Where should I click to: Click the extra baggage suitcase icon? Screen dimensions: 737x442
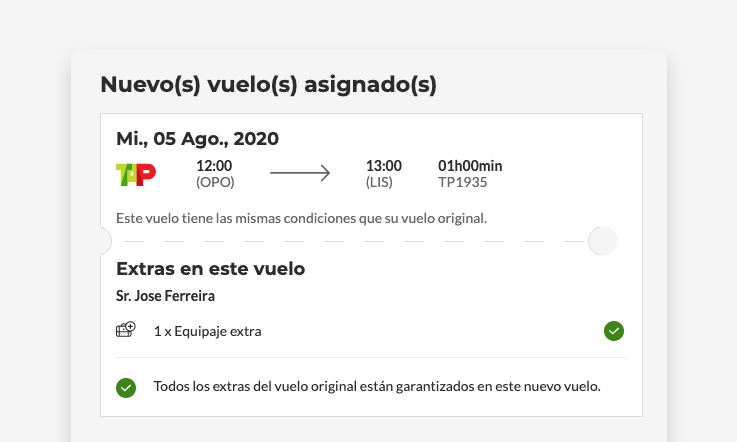coord(125,330)
